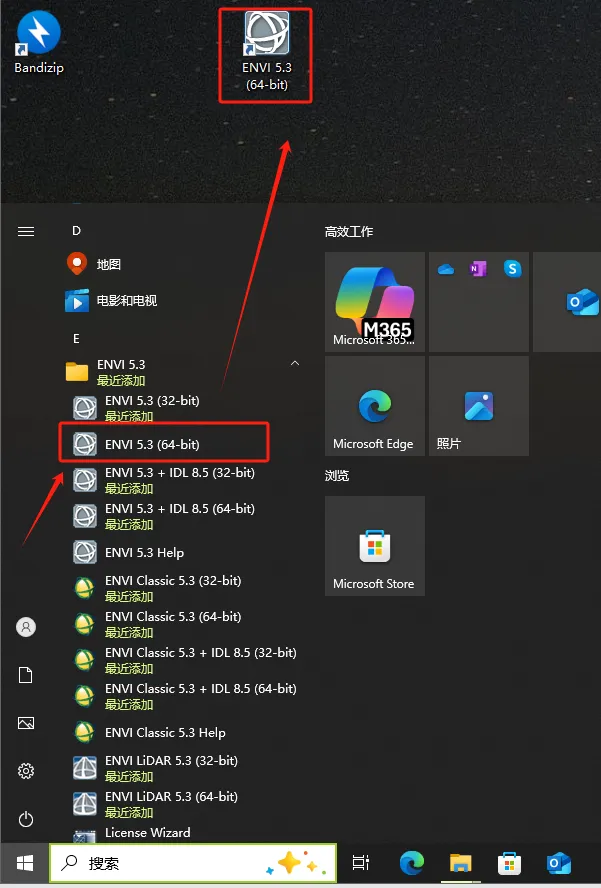601x888 pixels.
Task: Open the Skype tile icon
Action: pyautogui.click(x=512, y=268)
